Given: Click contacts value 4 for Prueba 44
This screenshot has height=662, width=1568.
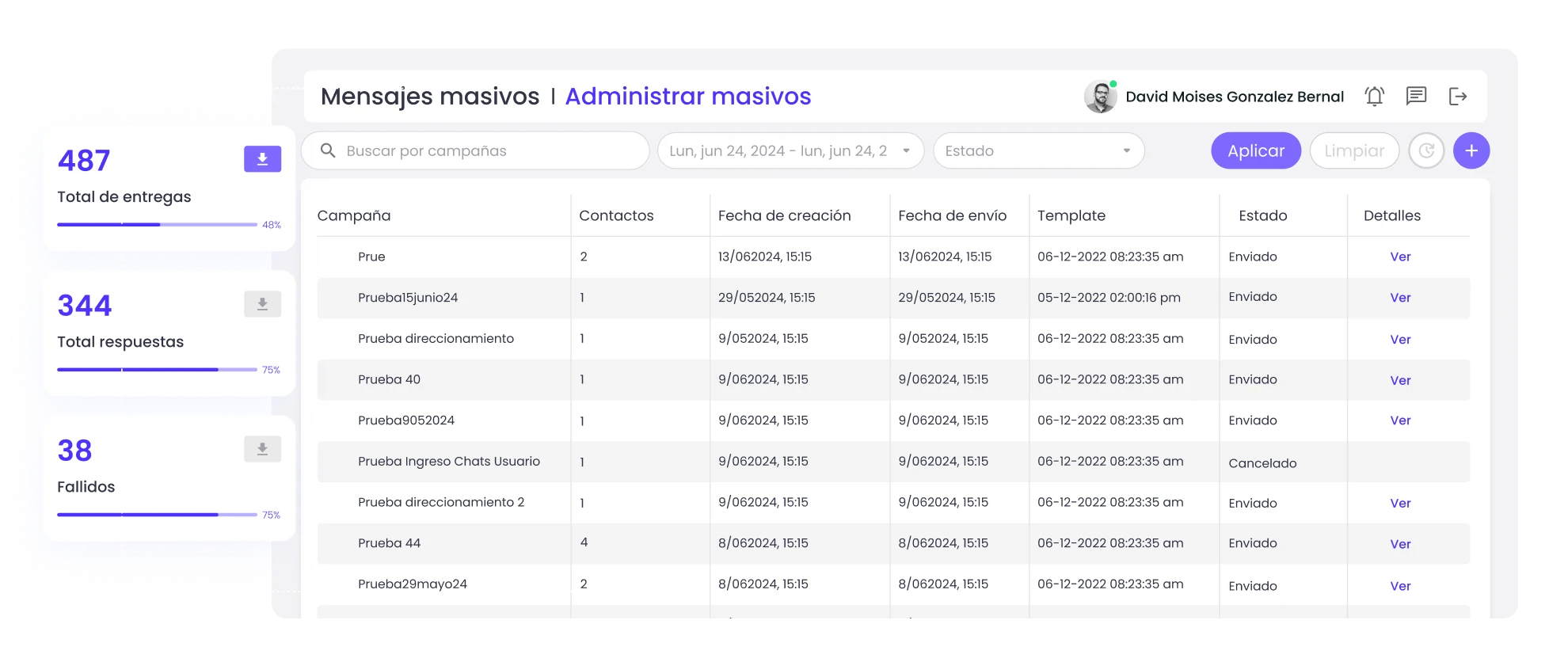Looking at the screenshot, I should coord(584,542).
